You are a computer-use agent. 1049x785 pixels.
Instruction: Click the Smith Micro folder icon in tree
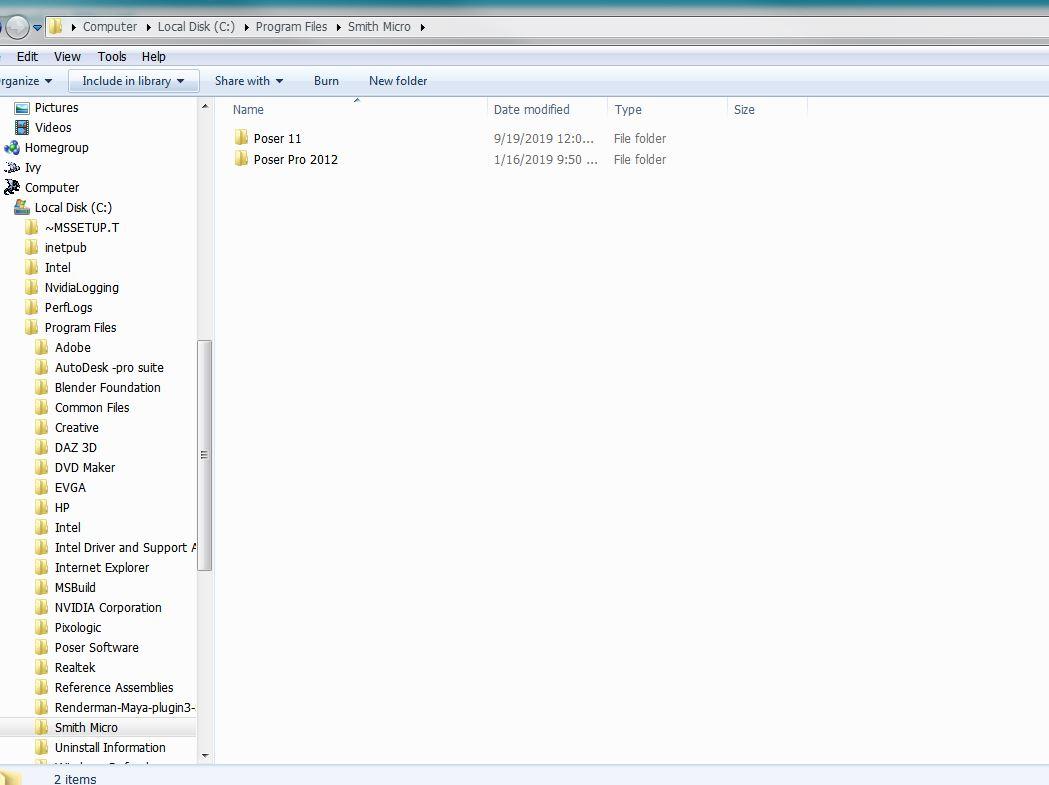[x=41, y=727]
